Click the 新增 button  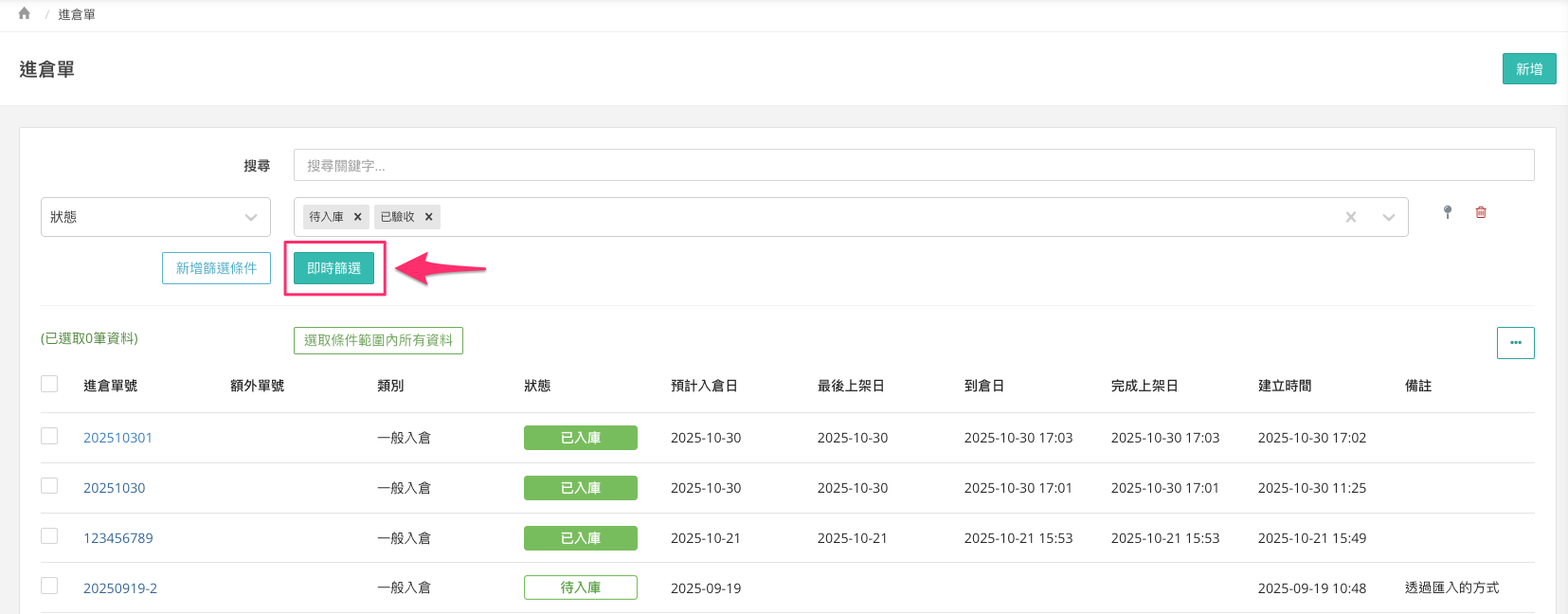(1528, 69)
